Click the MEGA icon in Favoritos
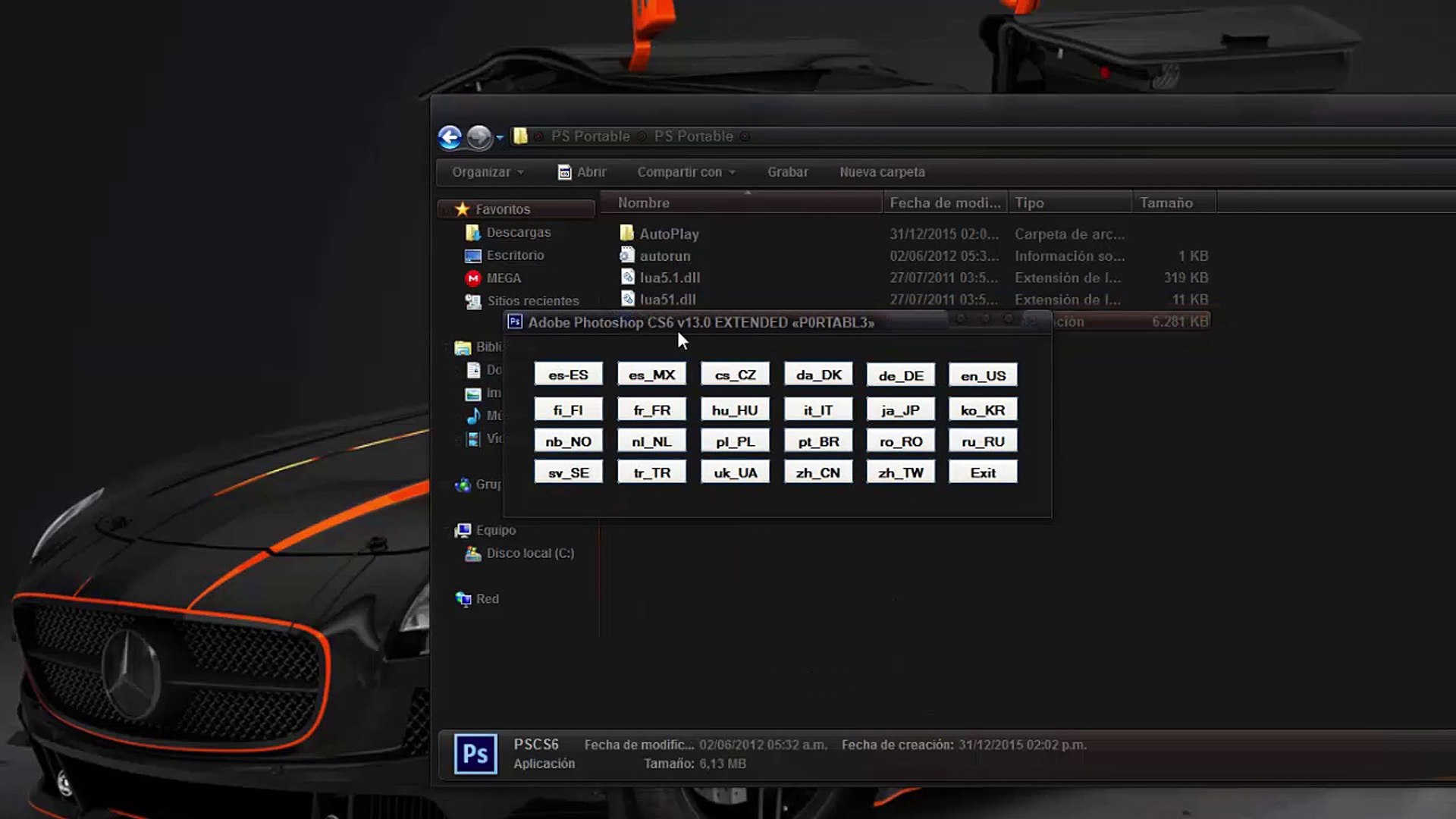The width and height of the screenshot is (1456, 819). pos(473,278)
